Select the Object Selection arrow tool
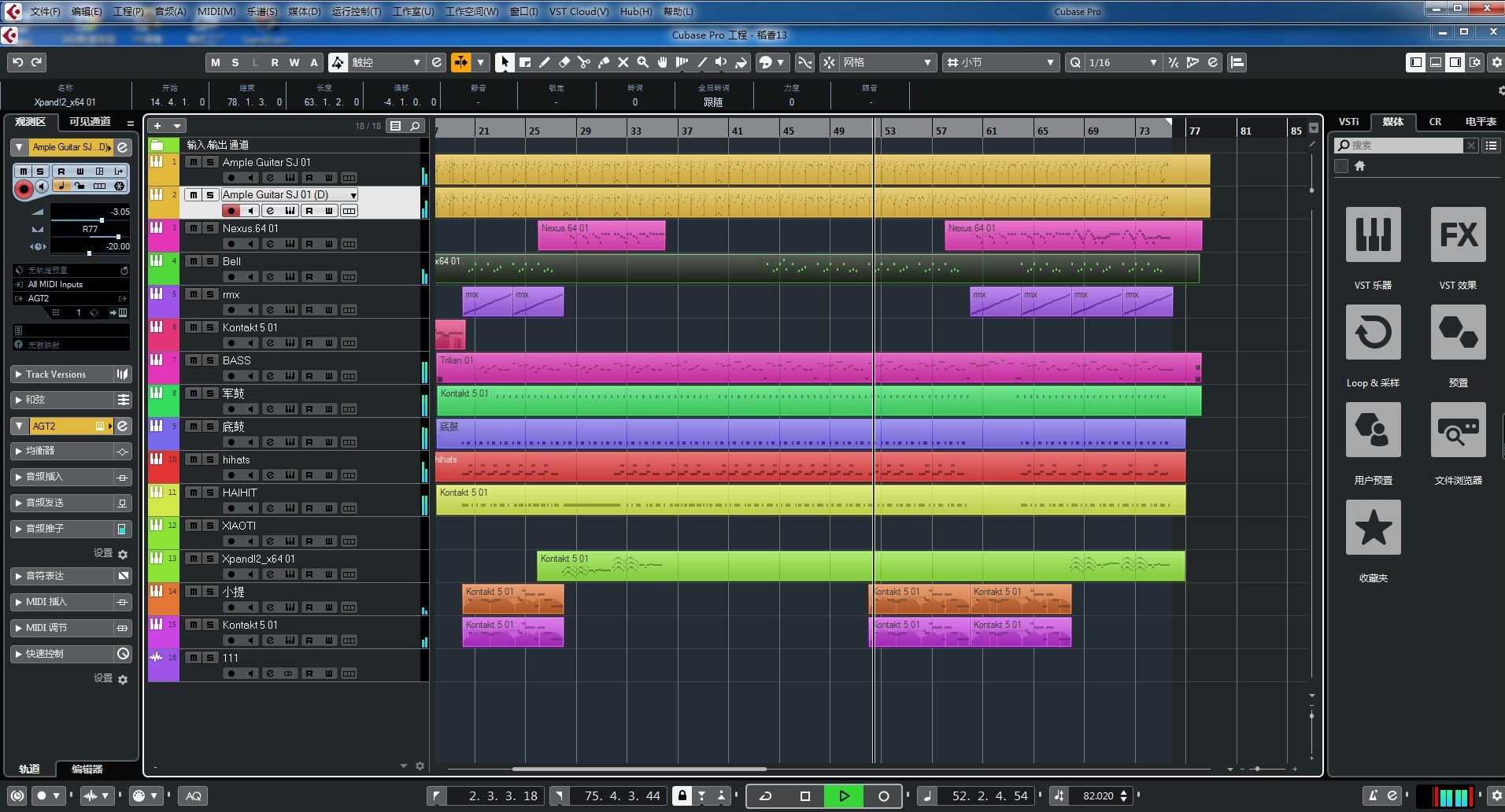The image size is (1505, 812). click(x=505, y=62)
